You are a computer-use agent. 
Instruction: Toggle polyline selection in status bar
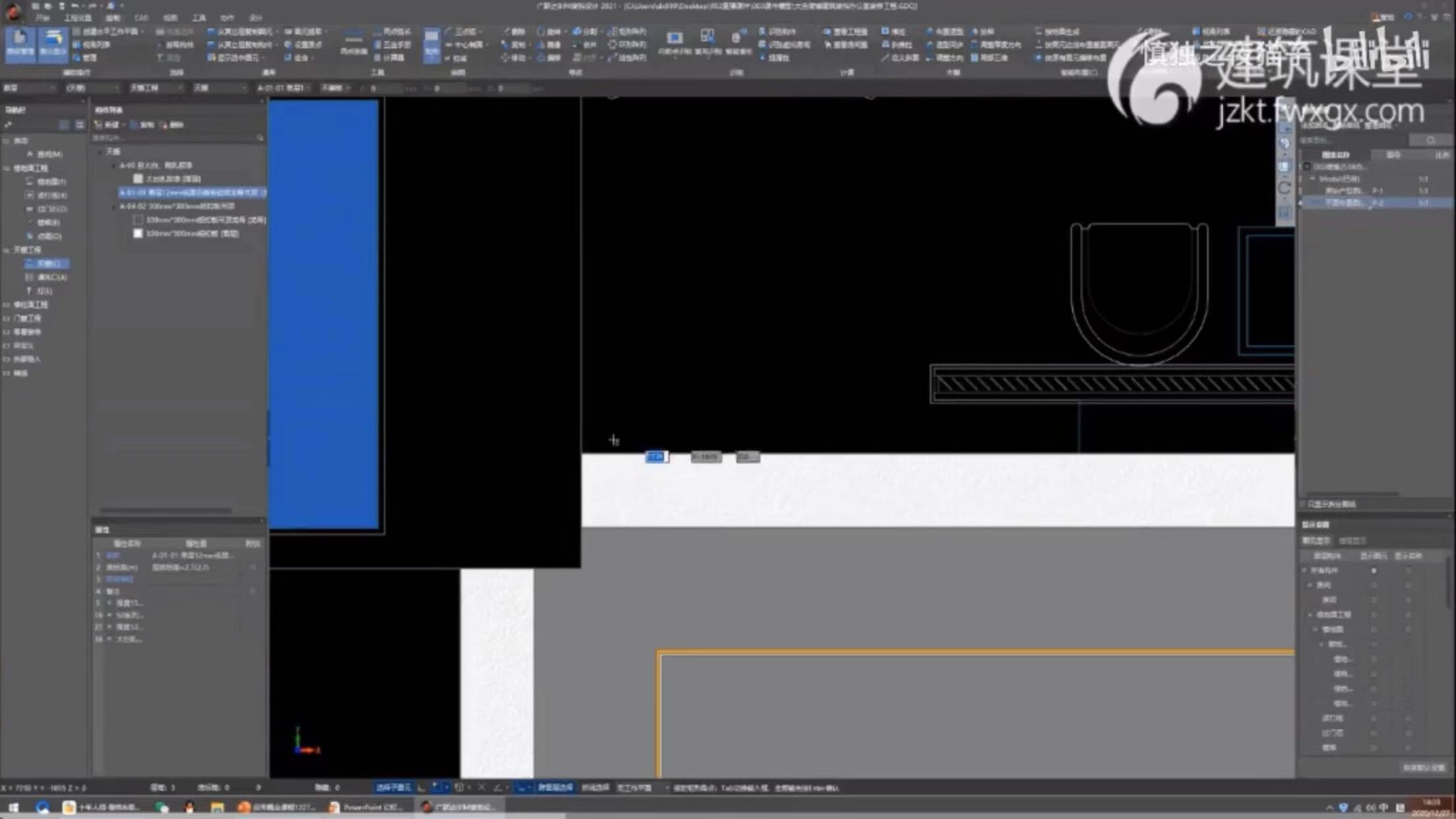595,788
